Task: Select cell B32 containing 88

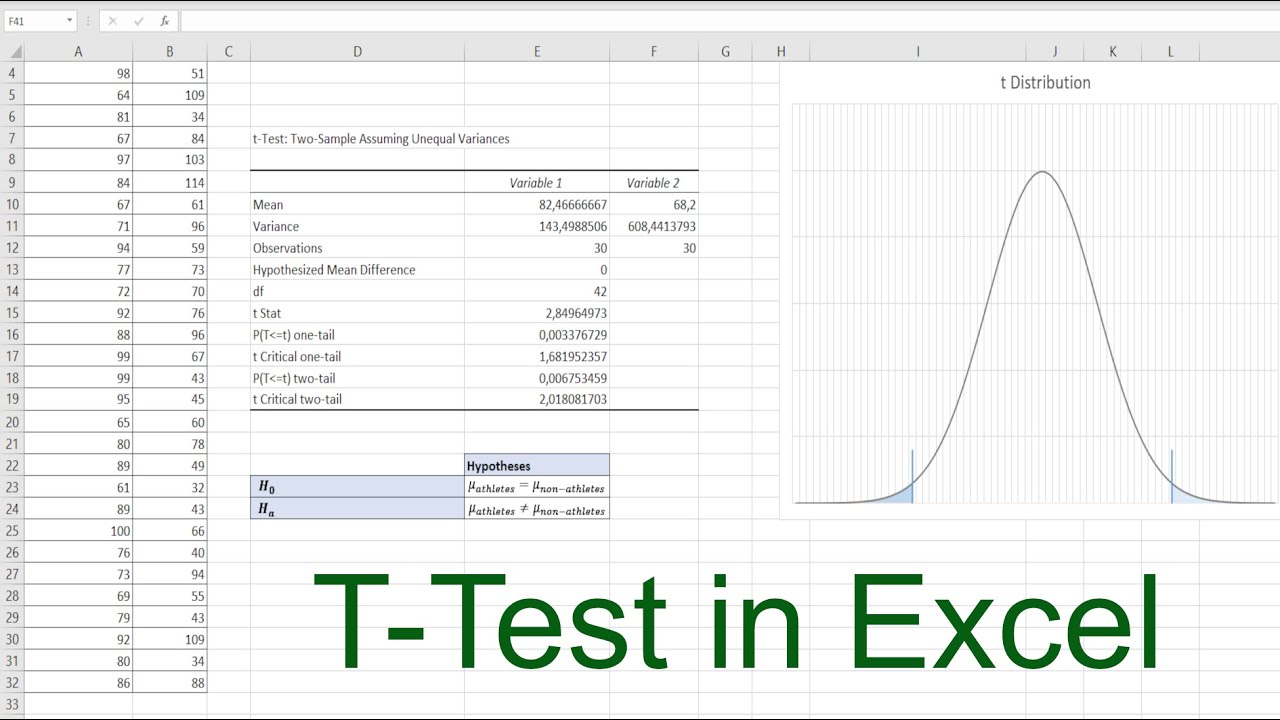Action: [170, 683]
